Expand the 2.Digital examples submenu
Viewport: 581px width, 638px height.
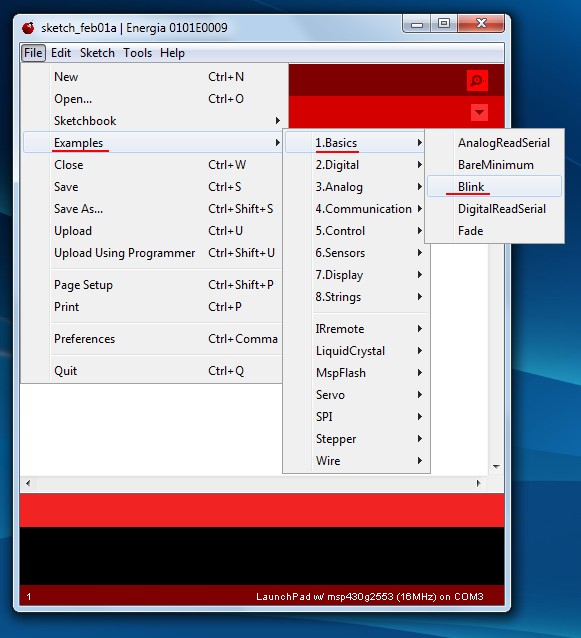click(x=355, y=164)
